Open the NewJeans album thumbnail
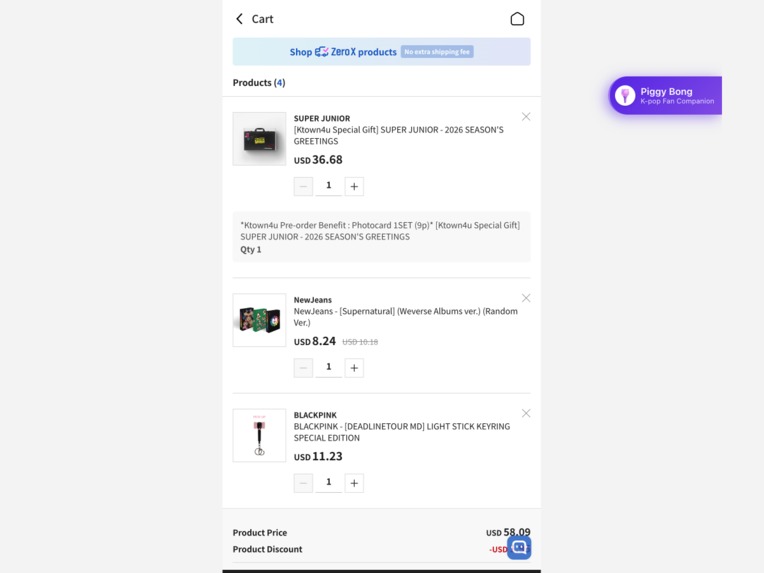Viewport: 764px width, 573px height. coord(259,320)
